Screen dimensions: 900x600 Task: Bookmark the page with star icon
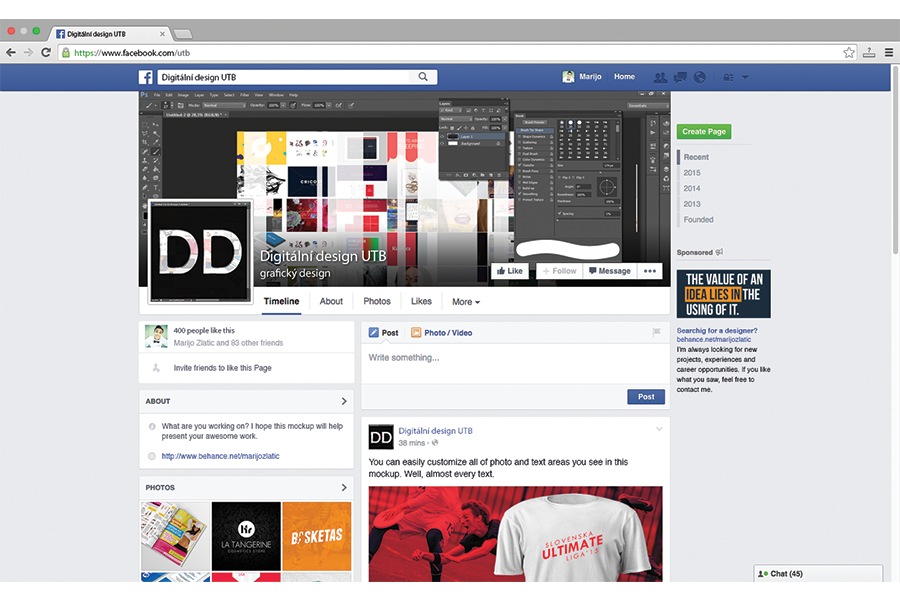click(849, 52)
